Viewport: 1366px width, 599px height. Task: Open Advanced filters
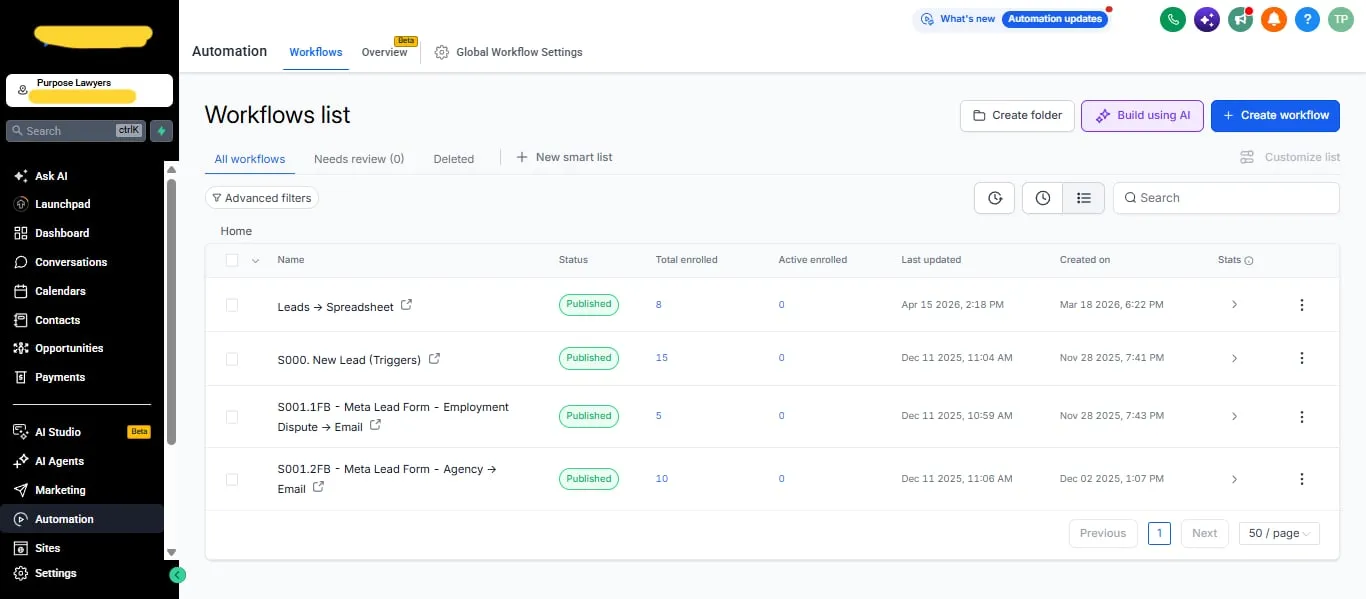click(x=262, y=198)
